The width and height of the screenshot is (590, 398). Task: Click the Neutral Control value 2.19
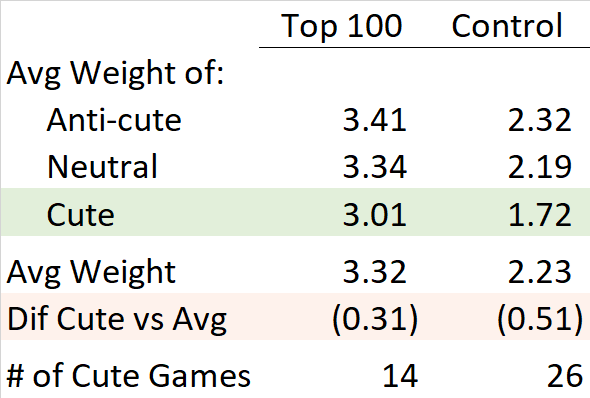[540, 167]
